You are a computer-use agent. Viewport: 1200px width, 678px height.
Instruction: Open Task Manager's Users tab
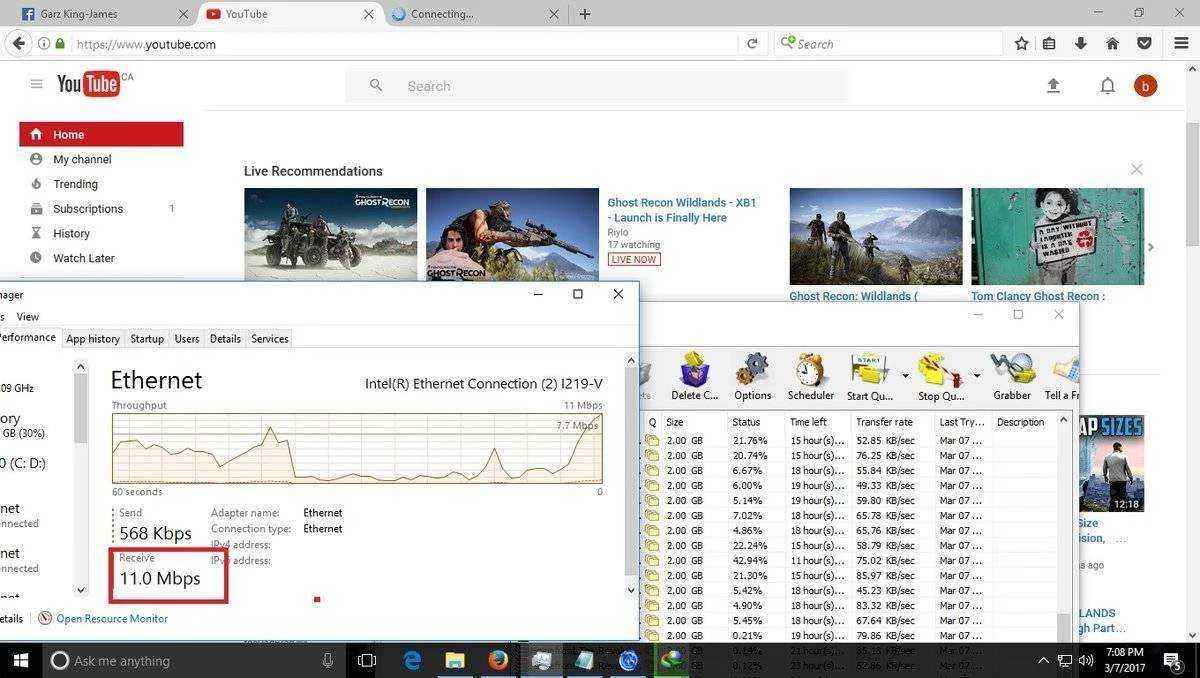(x=187, y=339)
